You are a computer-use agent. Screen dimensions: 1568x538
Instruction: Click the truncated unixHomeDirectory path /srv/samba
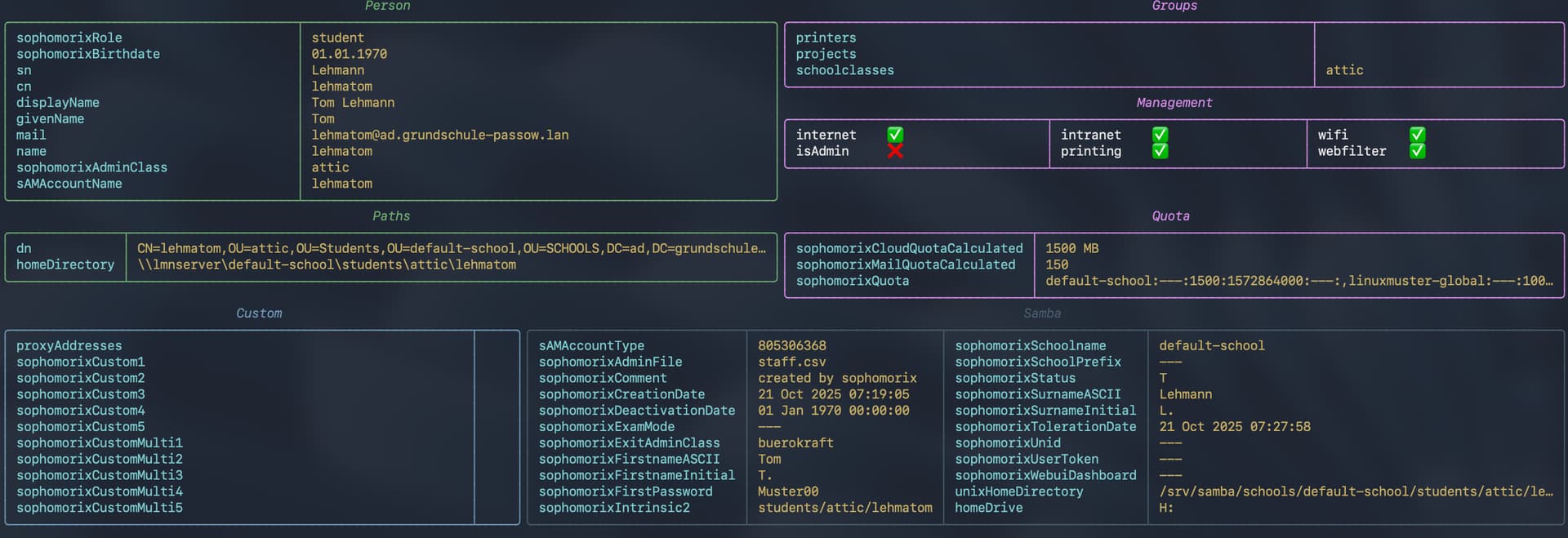click(x=1356, y=491)
